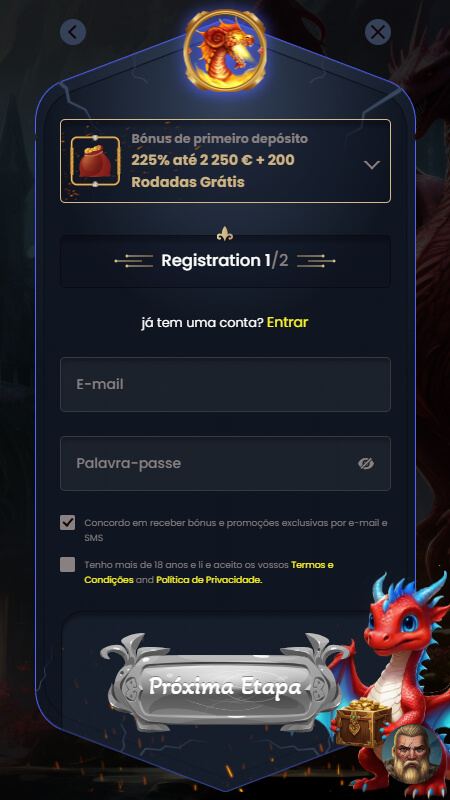This screenshot has width=450, height=800.
Task: Open the Política de Privacidade link
Action: (x=209, y=580)
